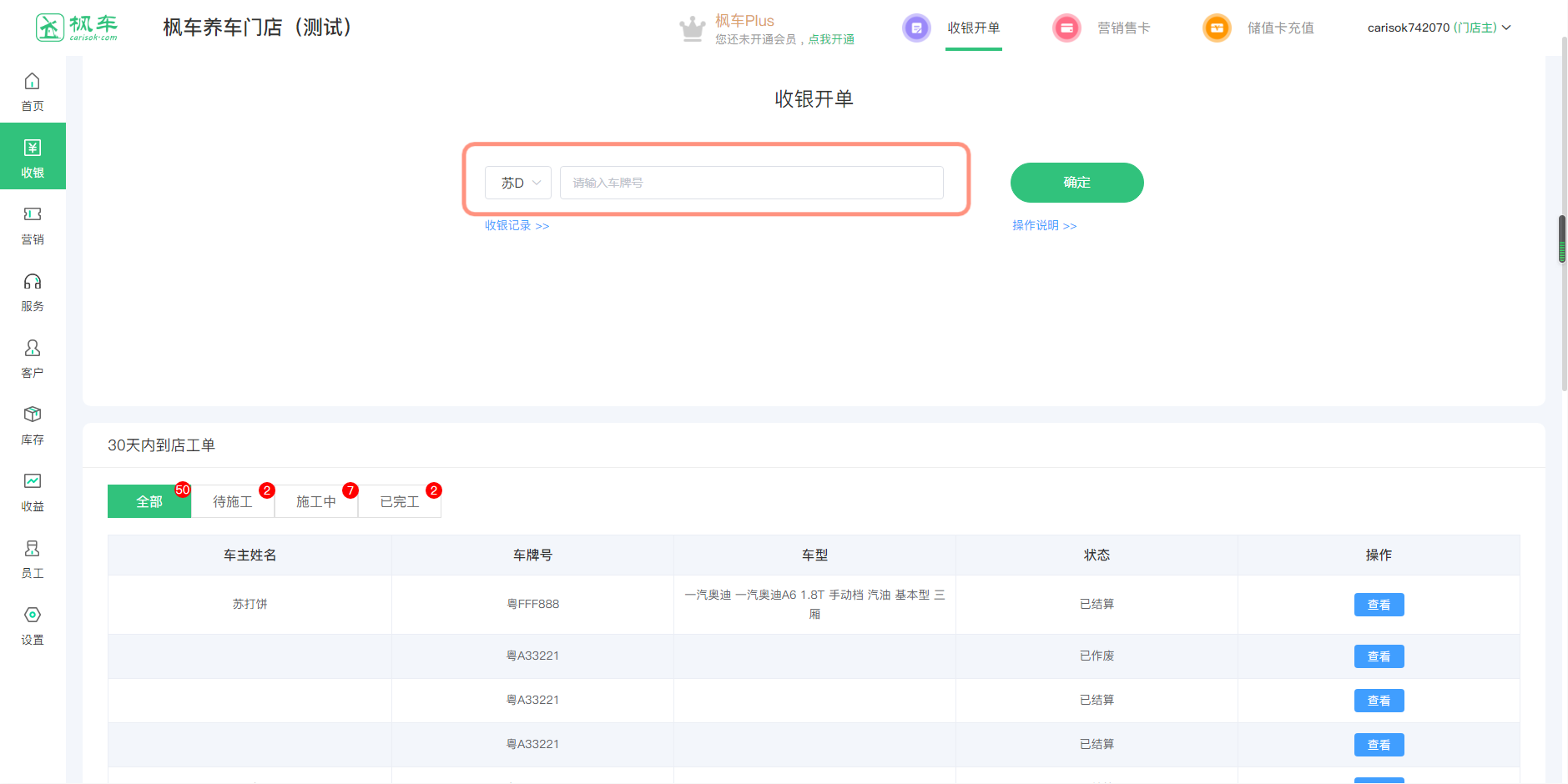Click 查看 for plate 粤FFF888
Screen dimensions: 1568x784
tap(1379, 605)
